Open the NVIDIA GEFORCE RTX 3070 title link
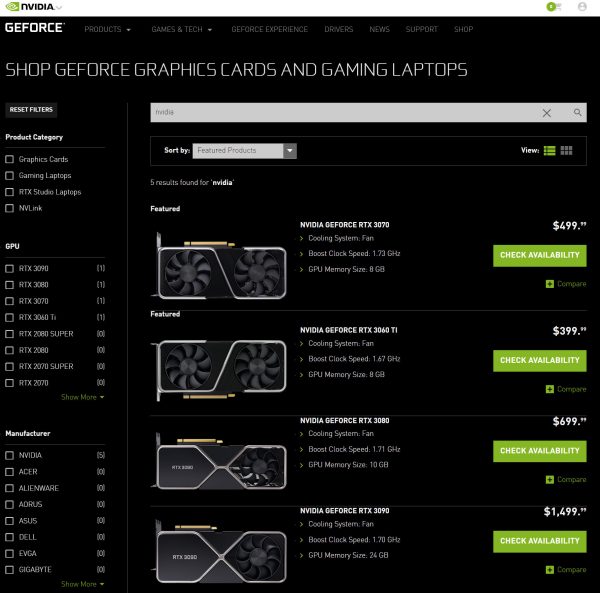The height and width of the screenshot is (593, 600). coord(344,225)
